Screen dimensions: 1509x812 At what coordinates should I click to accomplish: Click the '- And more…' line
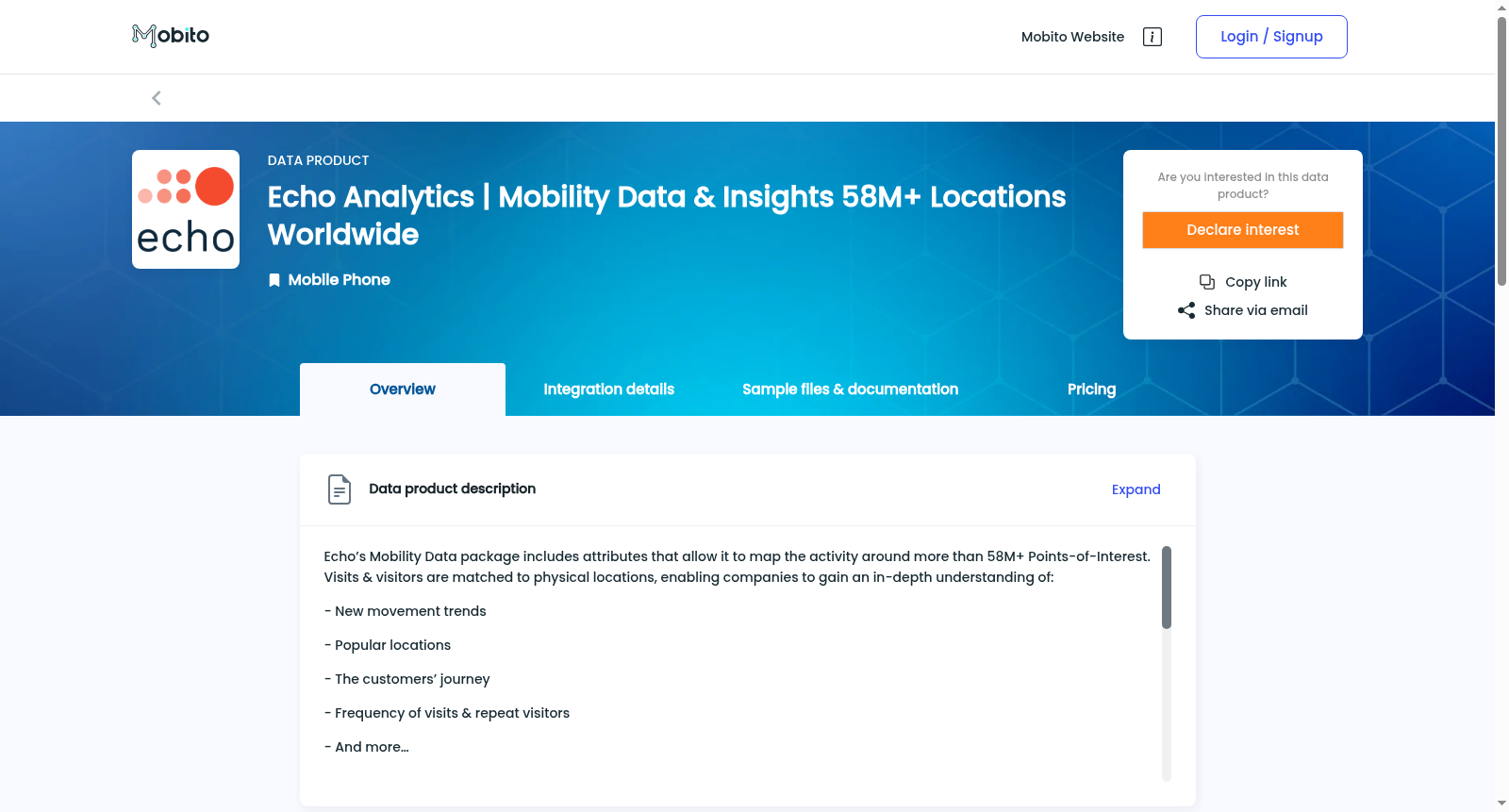[x=367, y=747]
